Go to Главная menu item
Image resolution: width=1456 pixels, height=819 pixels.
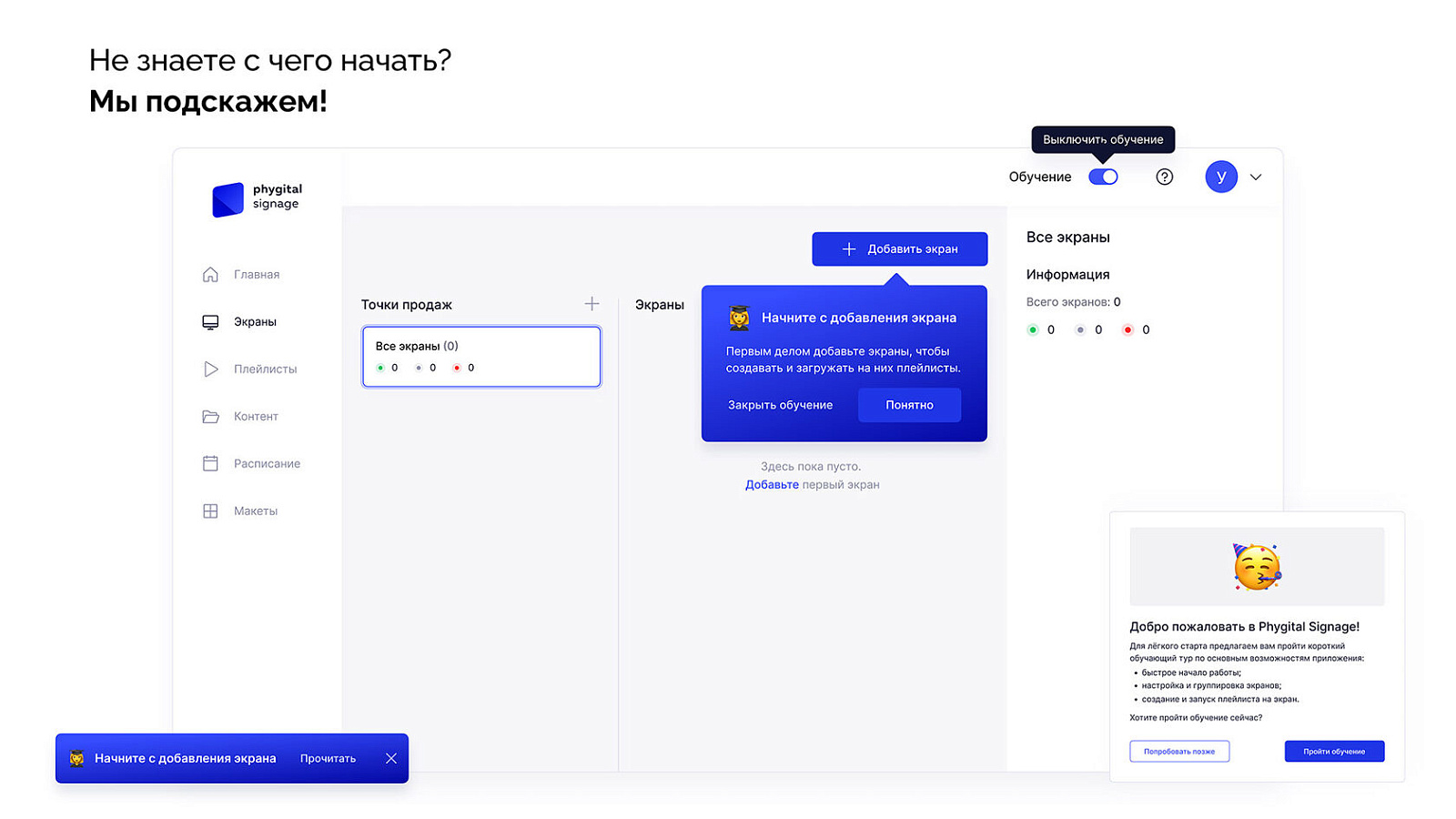click(257, 274)
